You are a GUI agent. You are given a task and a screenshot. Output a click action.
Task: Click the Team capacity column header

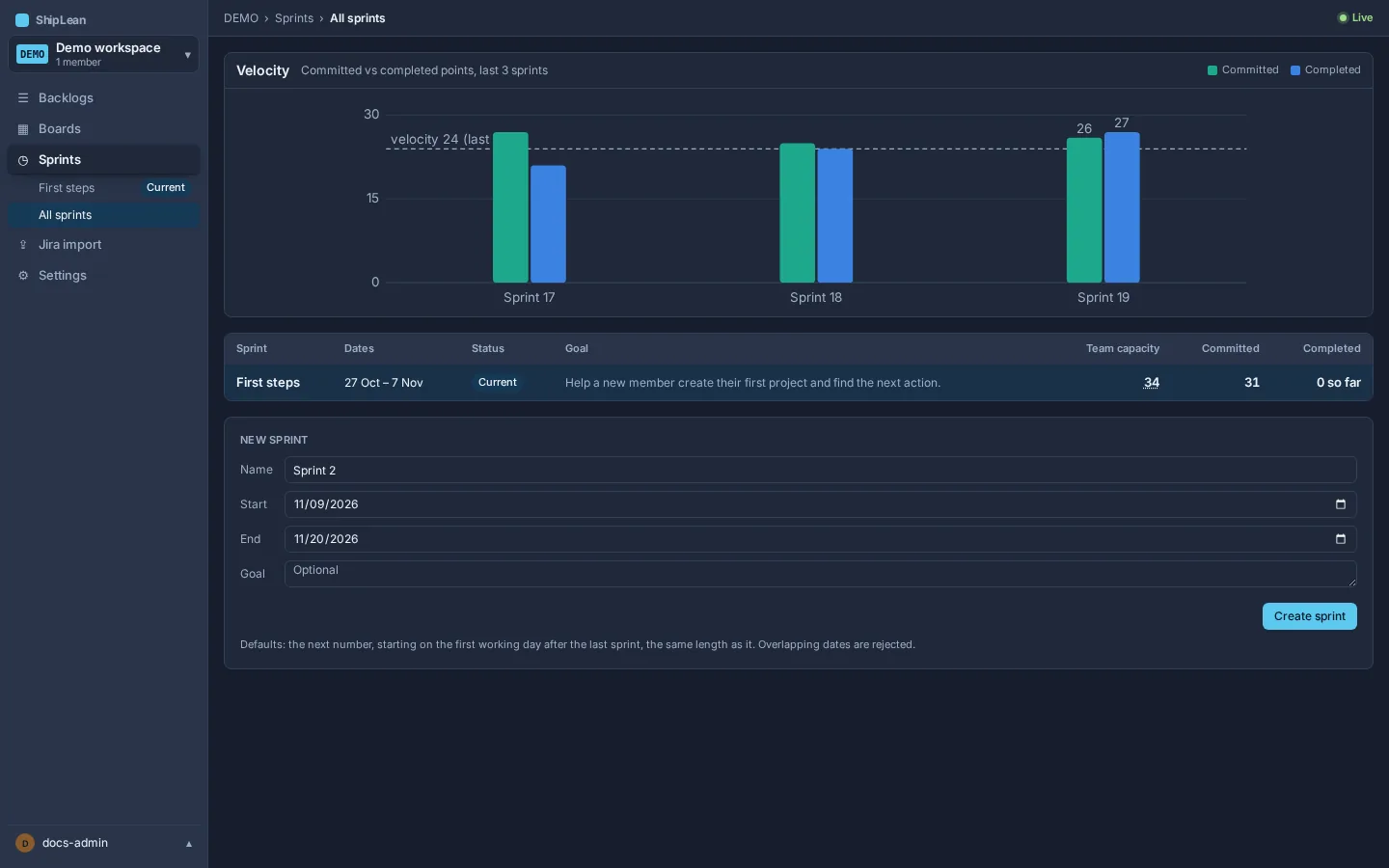[1123, 349]
